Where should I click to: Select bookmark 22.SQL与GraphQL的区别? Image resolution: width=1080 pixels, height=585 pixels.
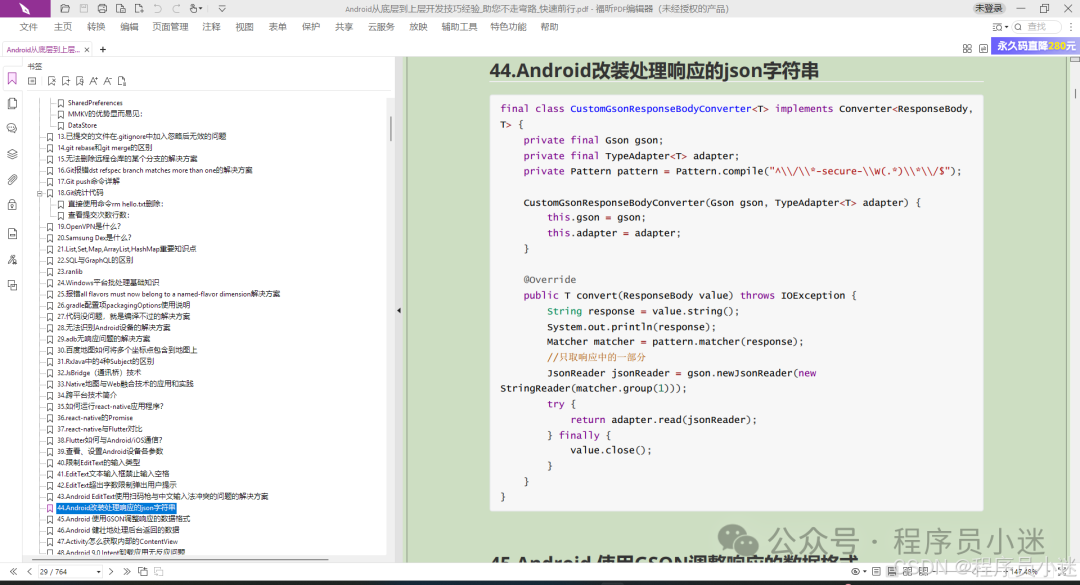(x=95, y=260)
